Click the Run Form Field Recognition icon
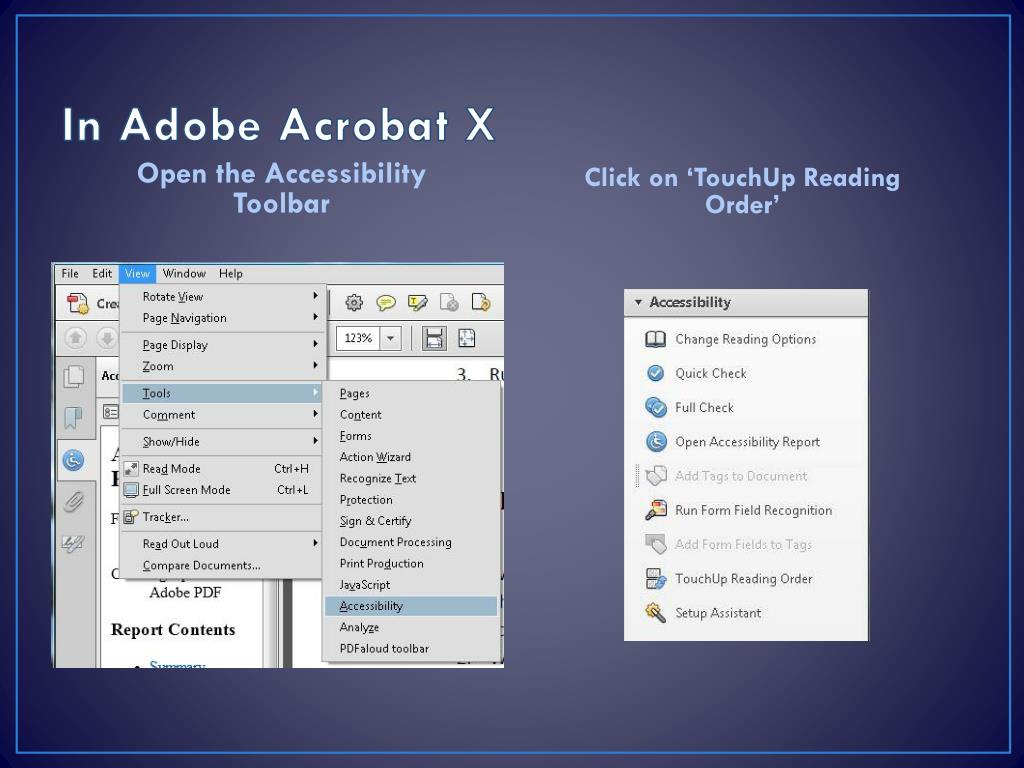The height and width of the screenshot is (768, 1024). (656, 510)
